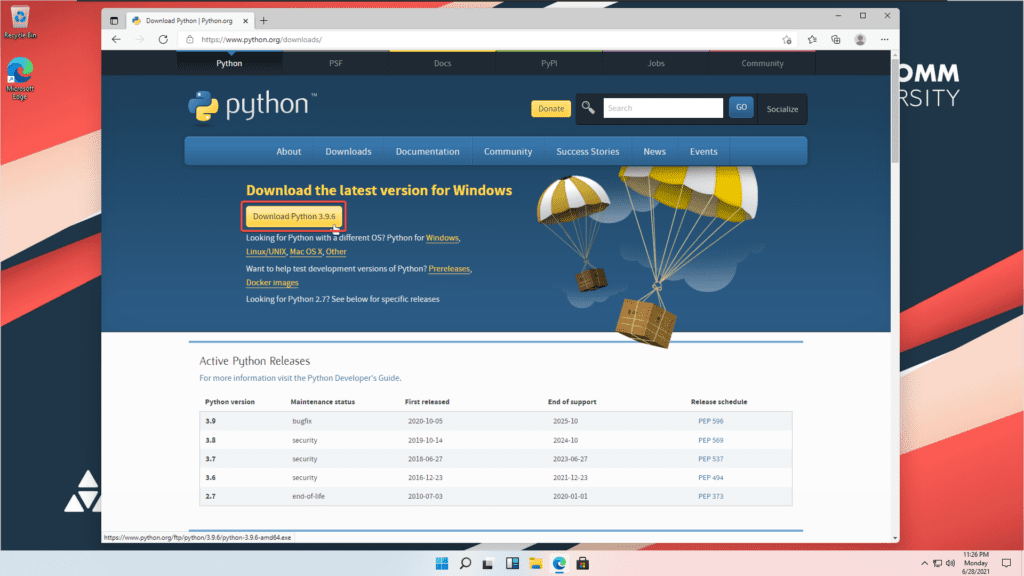
Task: Open Task View on taskbar
Action: (x=488, y=564)
